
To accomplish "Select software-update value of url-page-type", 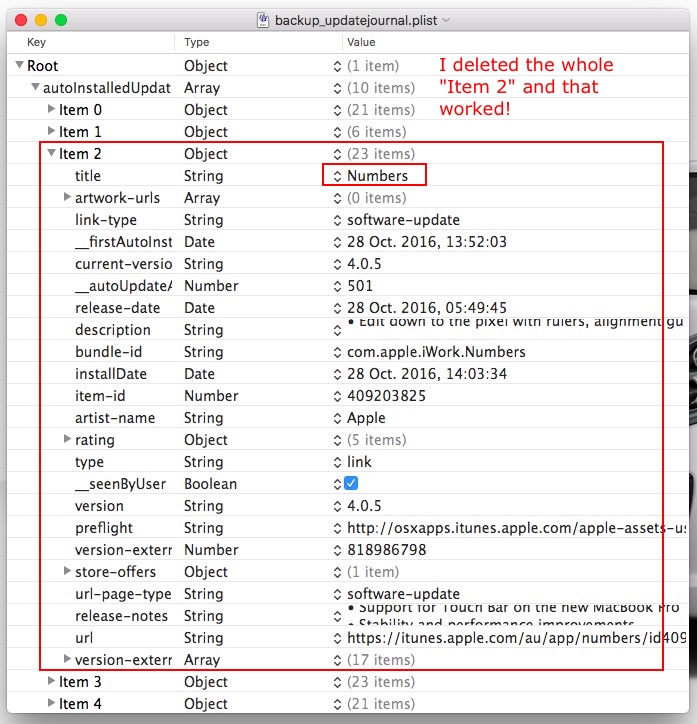I will 403,594.
